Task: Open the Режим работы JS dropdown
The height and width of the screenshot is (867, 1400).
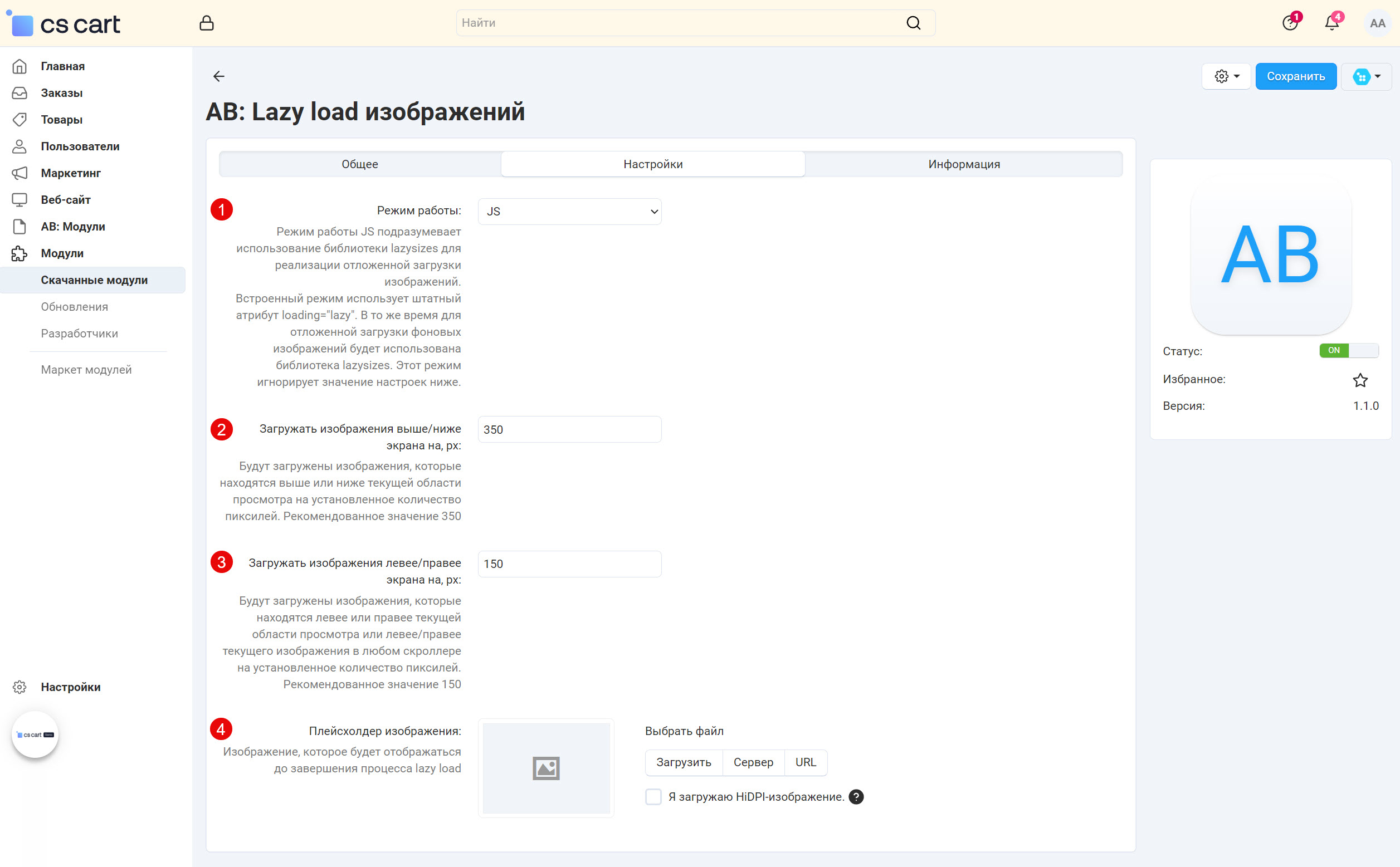Action: coord(569,212)
